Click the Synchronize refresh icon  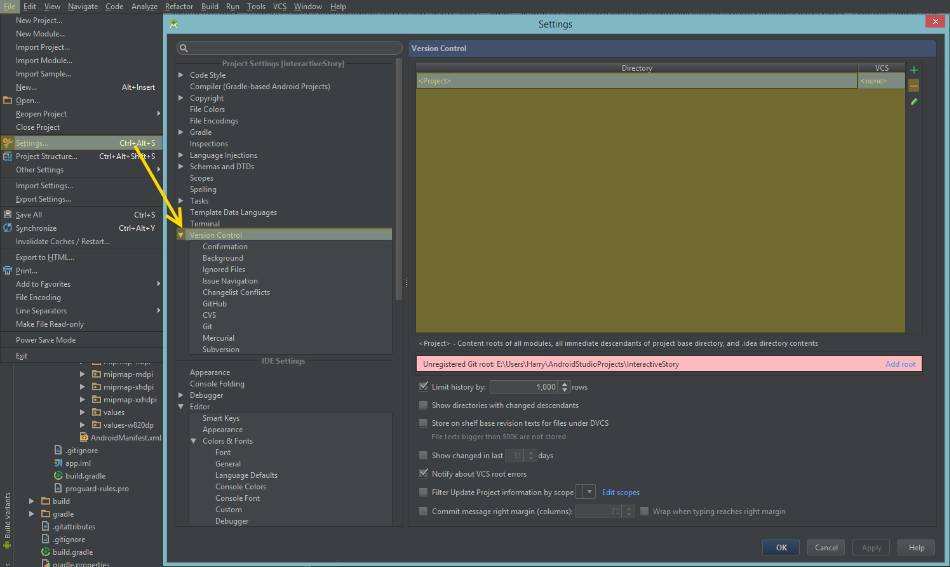[x=8, y=228]
